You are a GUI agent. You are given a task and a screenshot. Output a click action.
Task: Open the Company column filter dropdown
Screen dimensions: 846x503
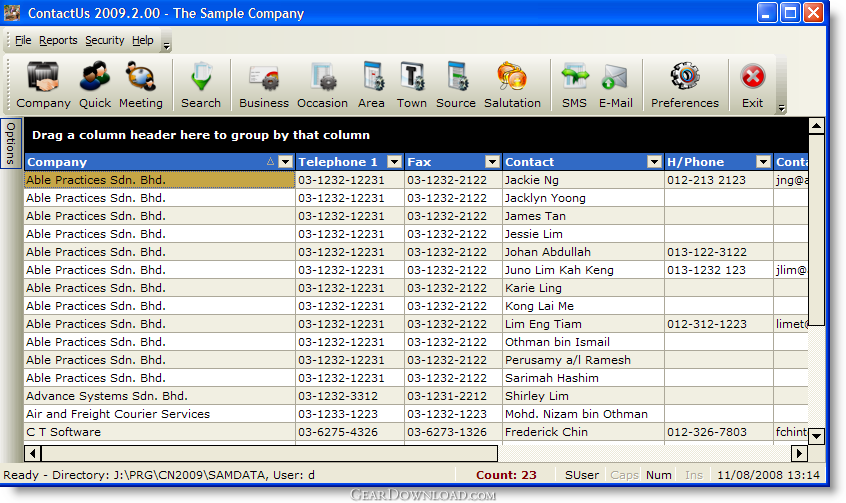[285, 162]
